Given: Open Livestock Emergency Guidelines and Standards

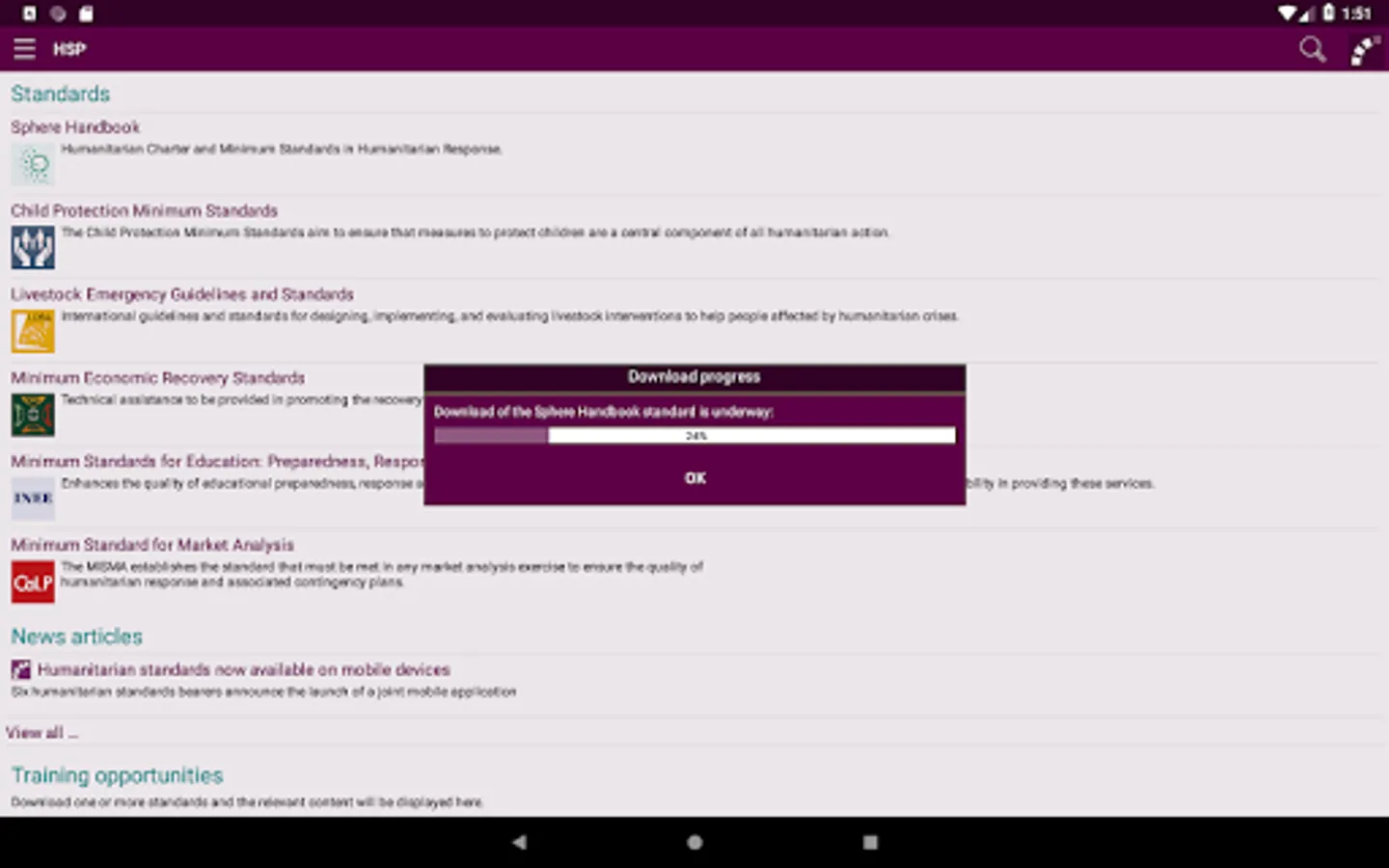Looking at the screenshot, I should point(182,294).
